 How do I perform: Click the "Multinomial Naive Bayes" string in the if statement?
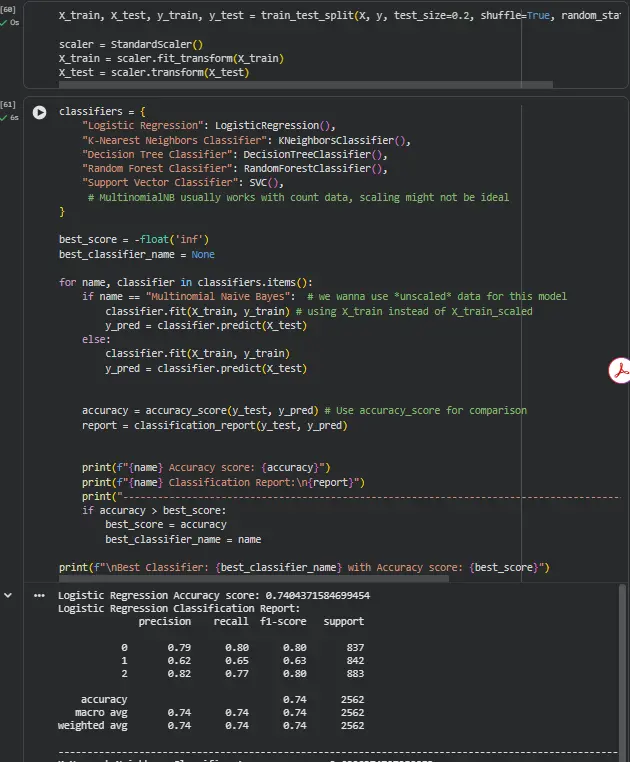click(217, 296)
